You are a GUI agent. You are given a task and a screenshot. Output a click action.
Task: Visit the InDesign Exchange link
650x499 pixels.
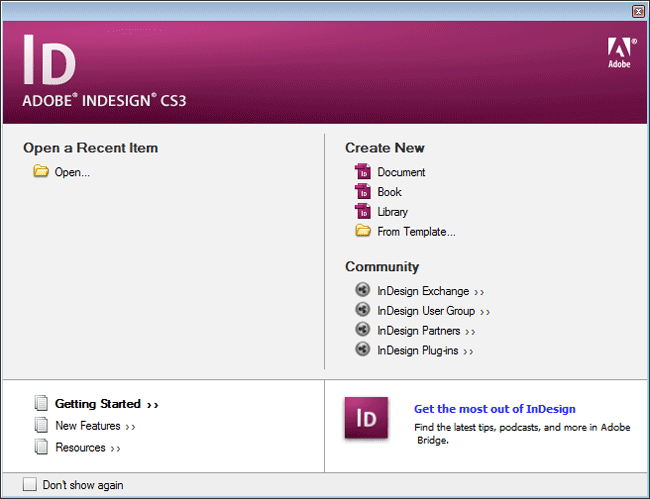click(430, 291)
